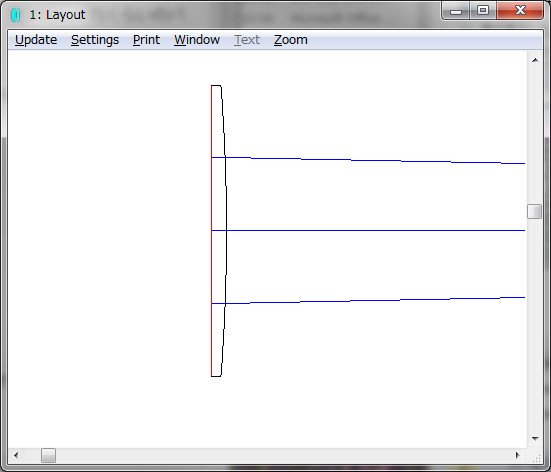Image resolution: width=551 pixels, height=472 pixels.
Task: Close the Layout window
Action: (x=520, y=11)
